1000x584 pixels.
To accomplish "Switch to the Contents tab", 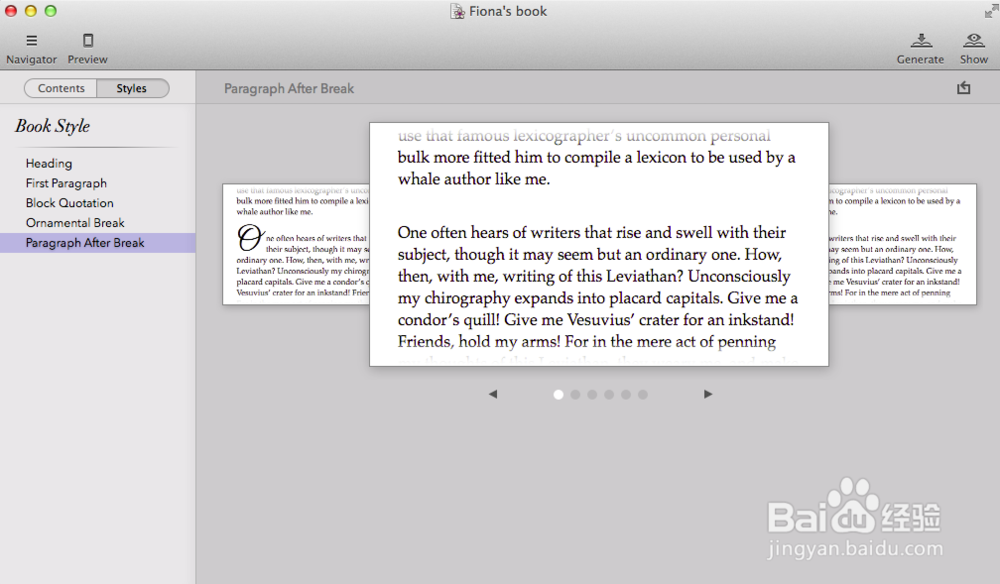I will [x=61, y=88].
